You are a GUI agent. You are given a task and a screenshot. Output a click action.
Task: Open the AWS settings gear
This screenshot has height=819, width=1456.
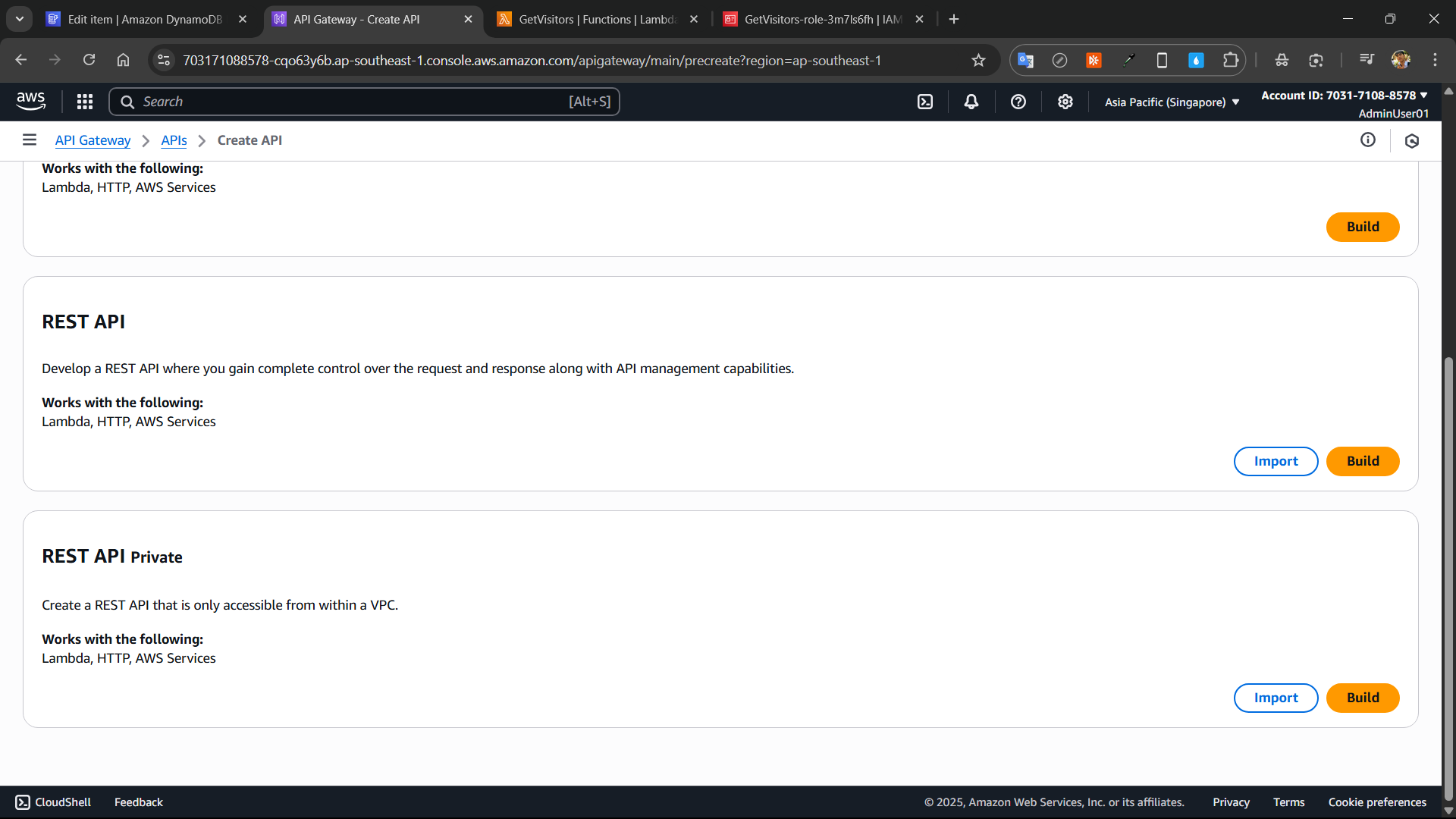[x=1065, y=102]
